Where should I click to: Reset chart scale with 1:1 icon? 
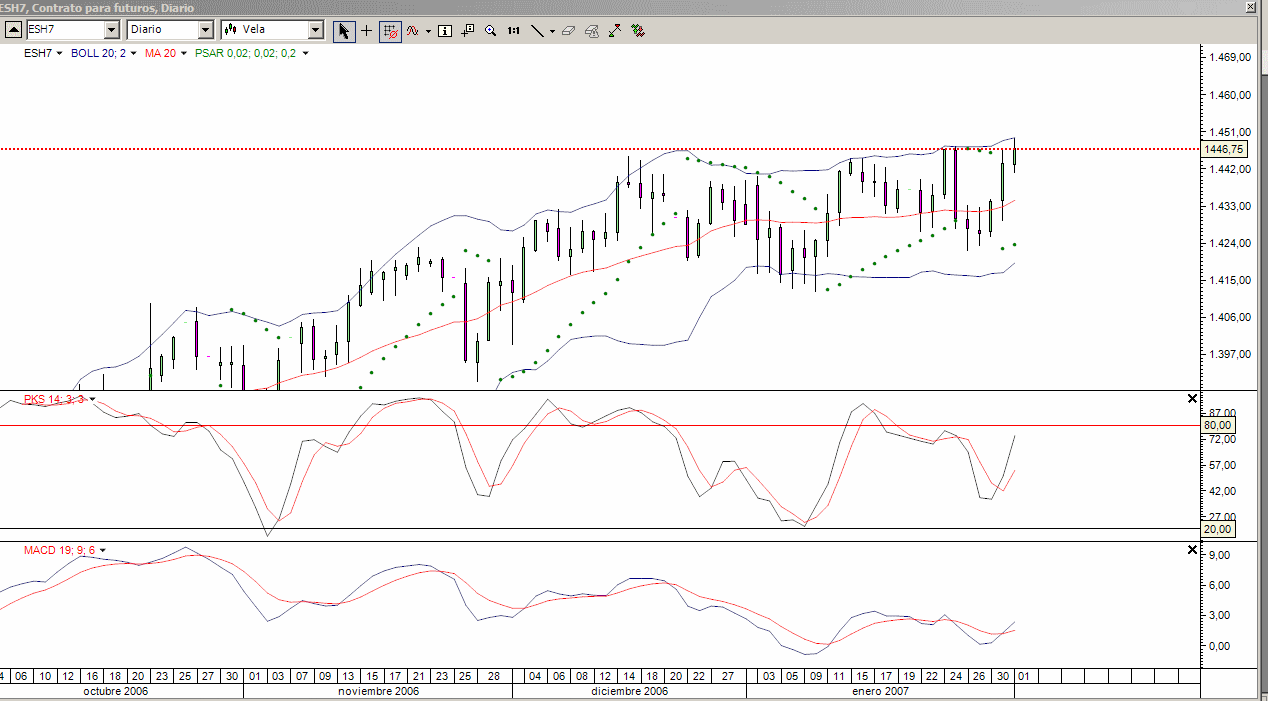click(x=513, y=31)
